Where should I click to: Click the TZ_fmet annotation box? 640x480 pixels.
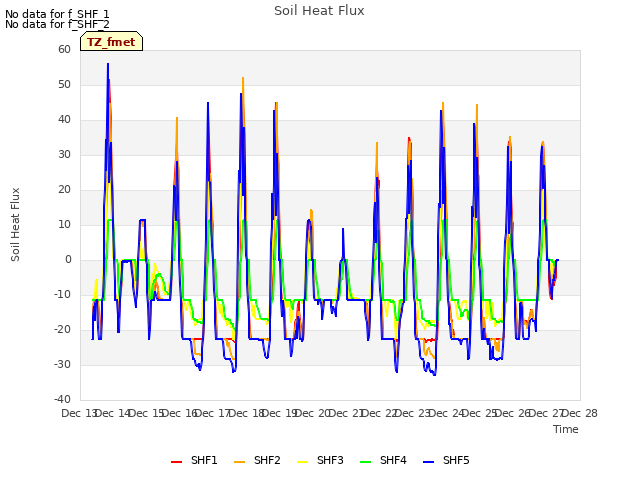(x=111, y=41)
